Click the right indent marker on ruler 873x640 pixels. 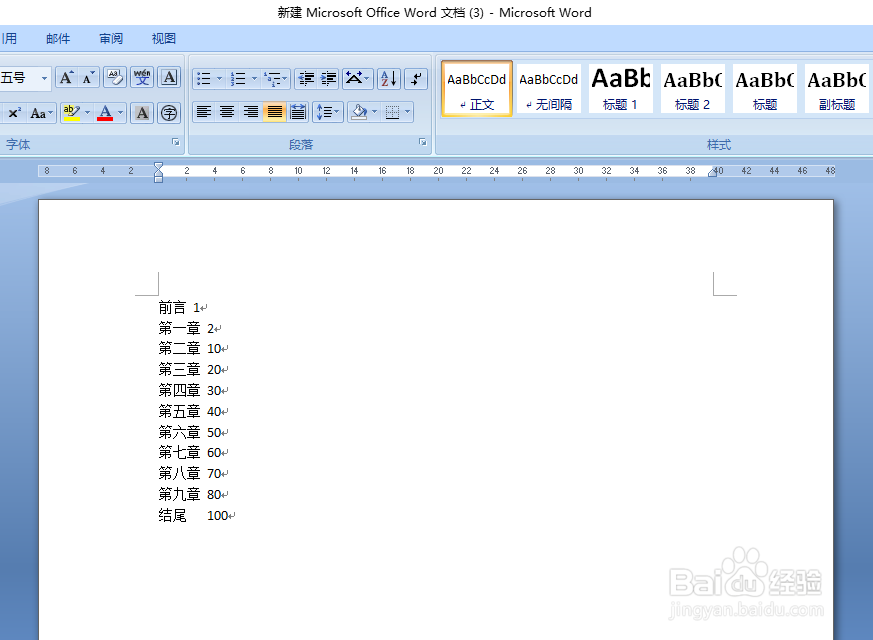[712, 173]
